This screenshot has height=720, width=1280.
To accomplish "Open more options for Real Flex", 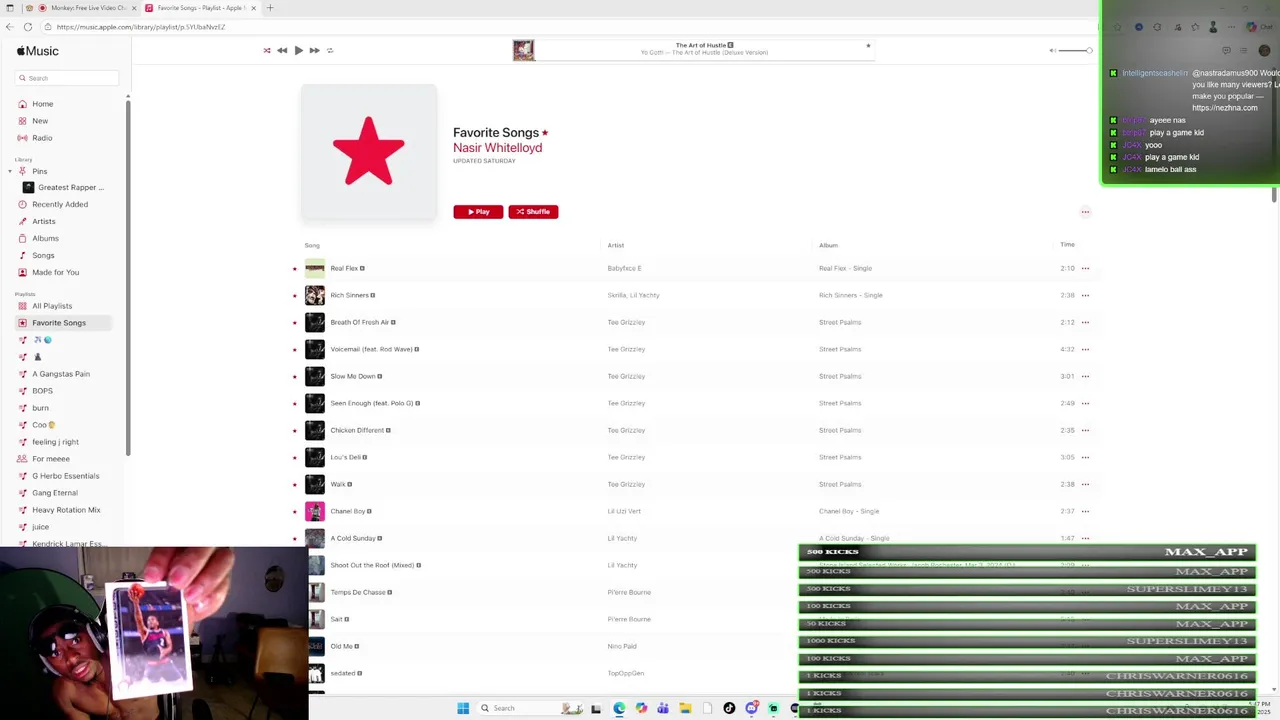I will (1085, 269).
